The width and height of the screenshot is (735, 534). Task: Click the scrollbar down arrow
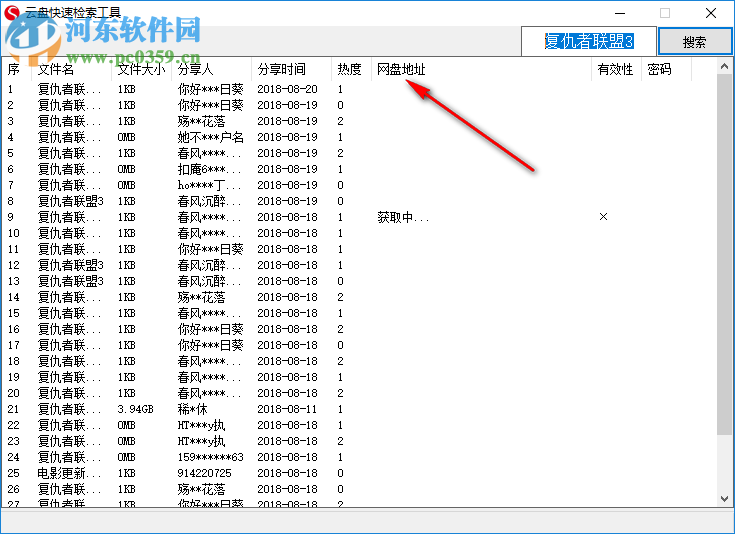pyautogui.click(x=724, y=499)
